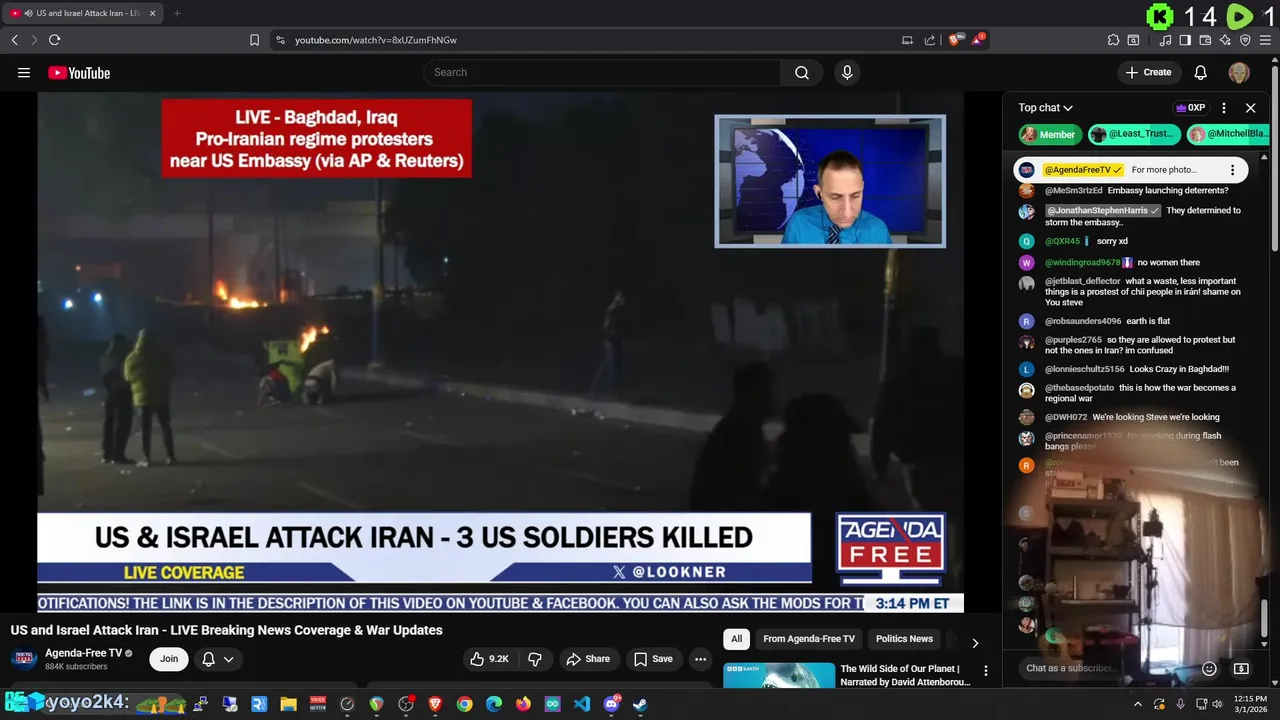Open the account avatar menu
The width and height of the screenshot is (1280, 720).
point(1239,72)
